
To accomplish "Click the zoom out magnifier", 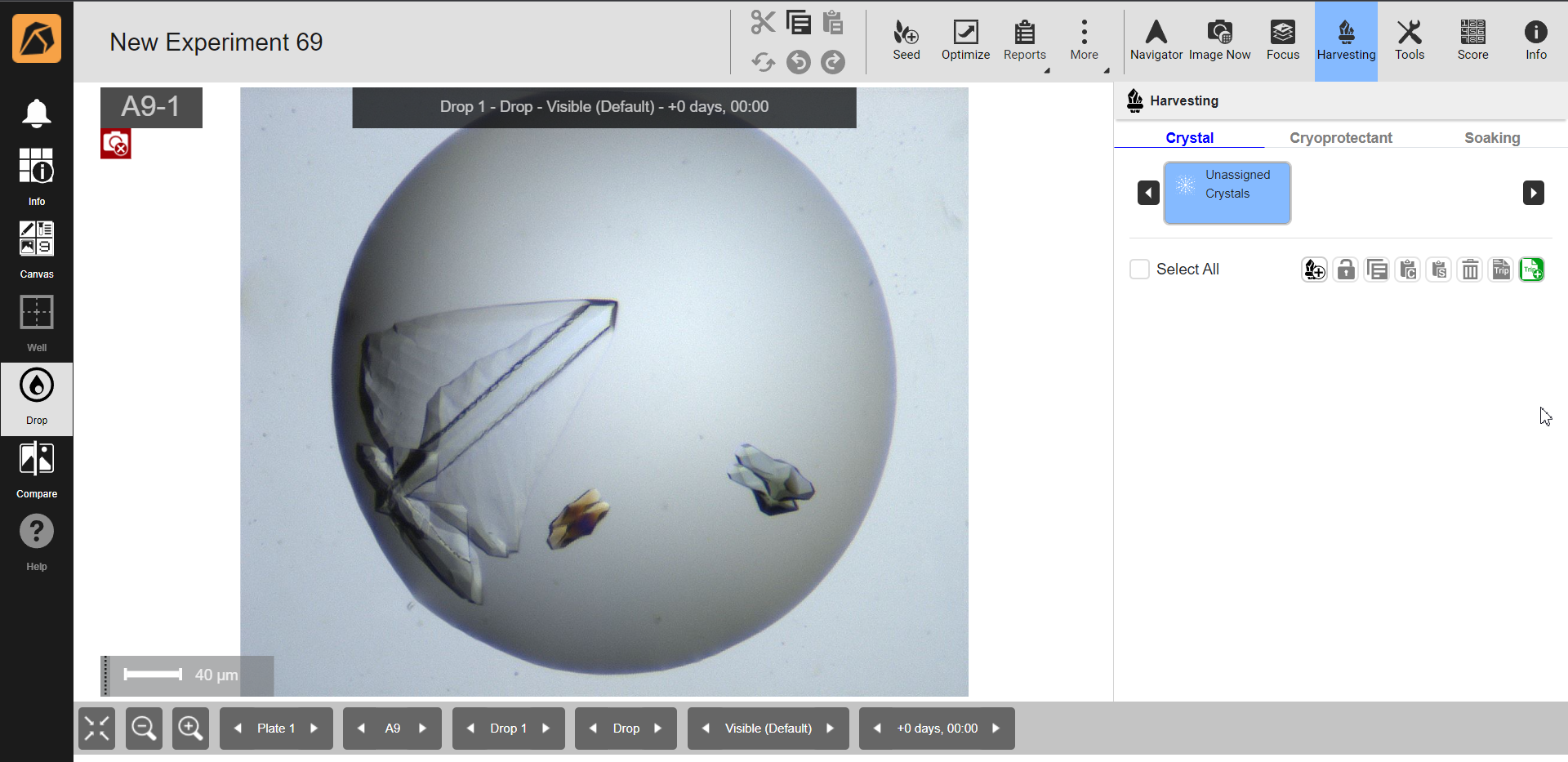I will 144,728.
